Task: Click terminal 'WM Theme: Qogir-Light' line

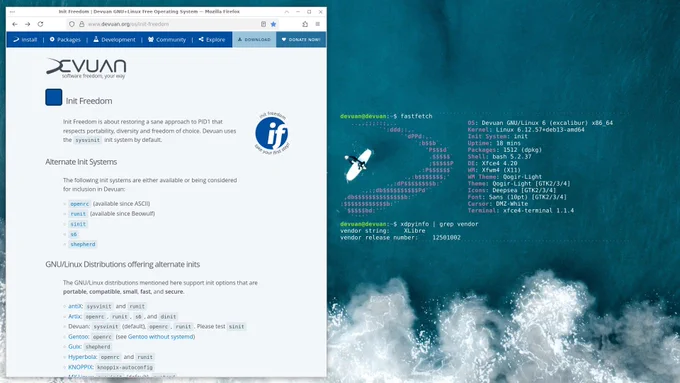Action: 505,177
